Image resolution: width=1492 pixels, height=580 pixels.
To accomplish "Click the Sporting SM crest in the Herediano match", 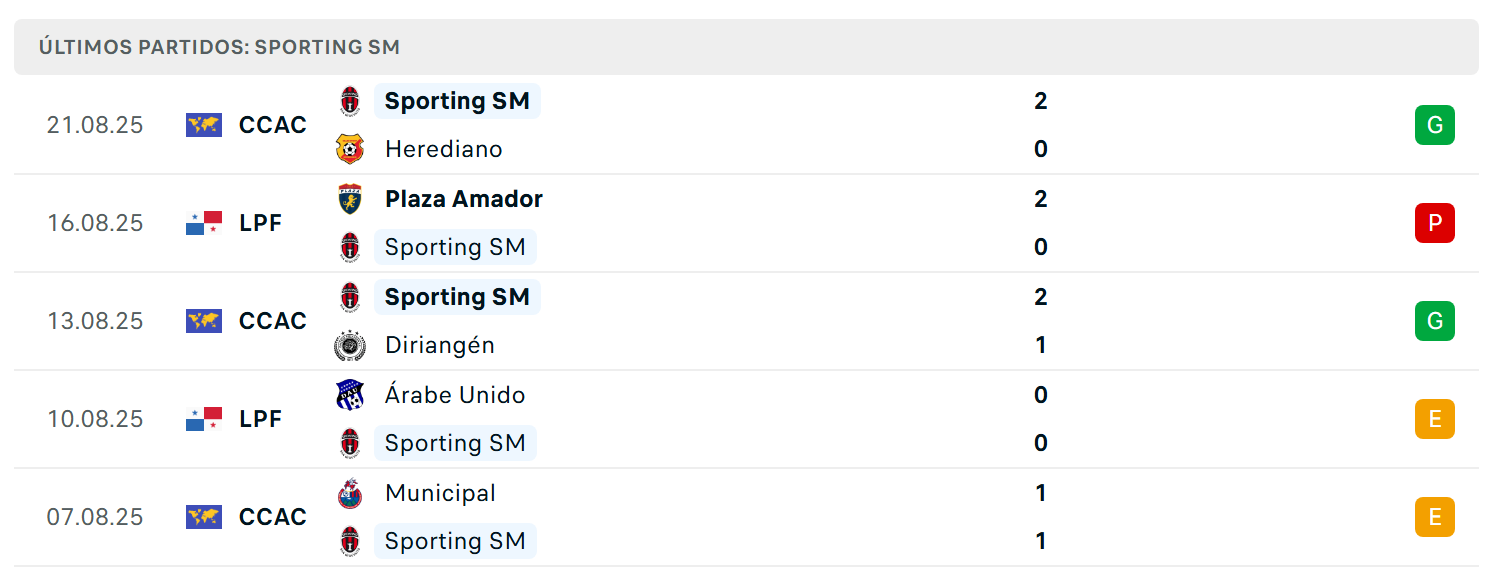I will (x=349, y=101).
